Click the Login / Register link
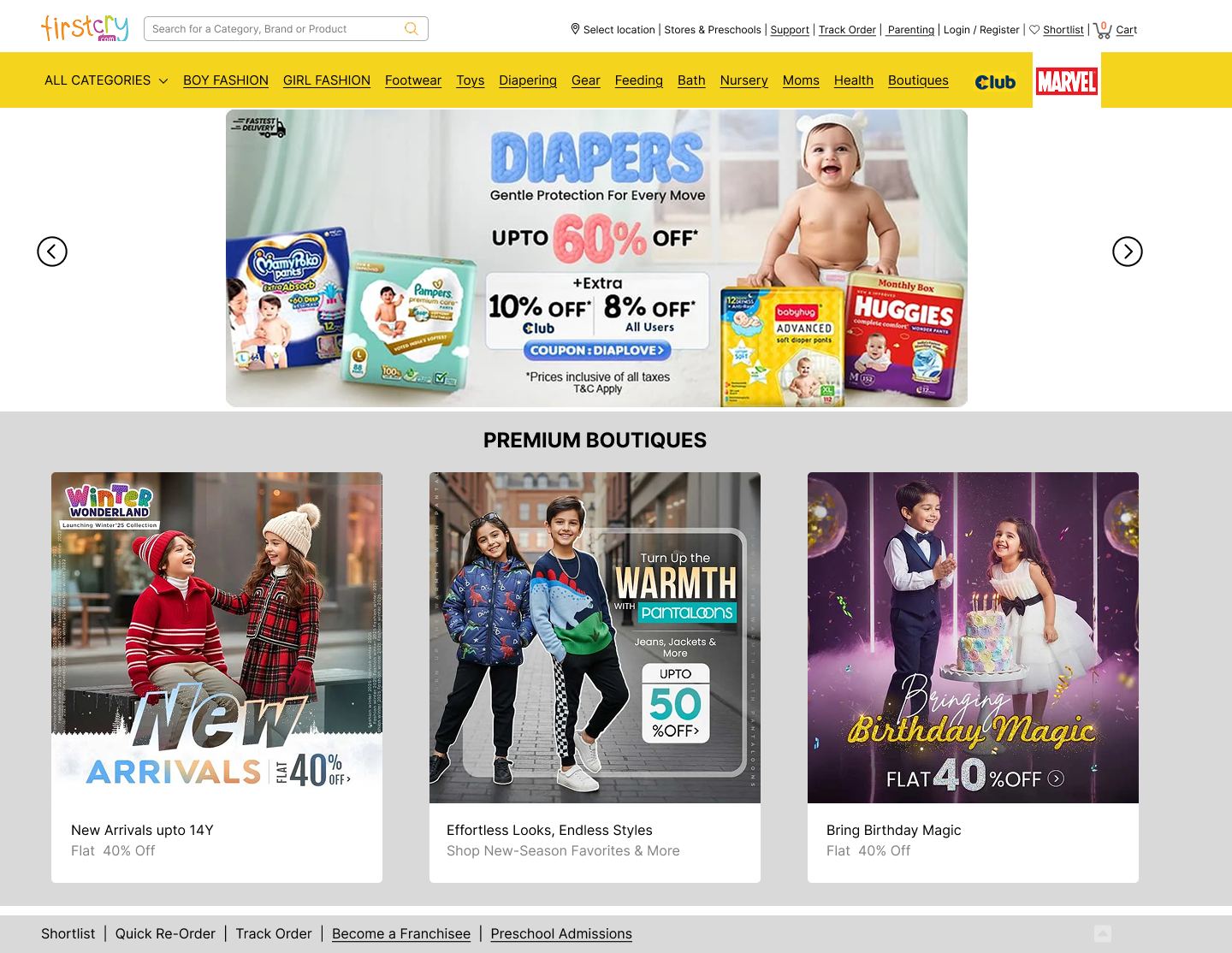Image resolution: width=1232 pixels, height=953 pixels. [981, 30]
